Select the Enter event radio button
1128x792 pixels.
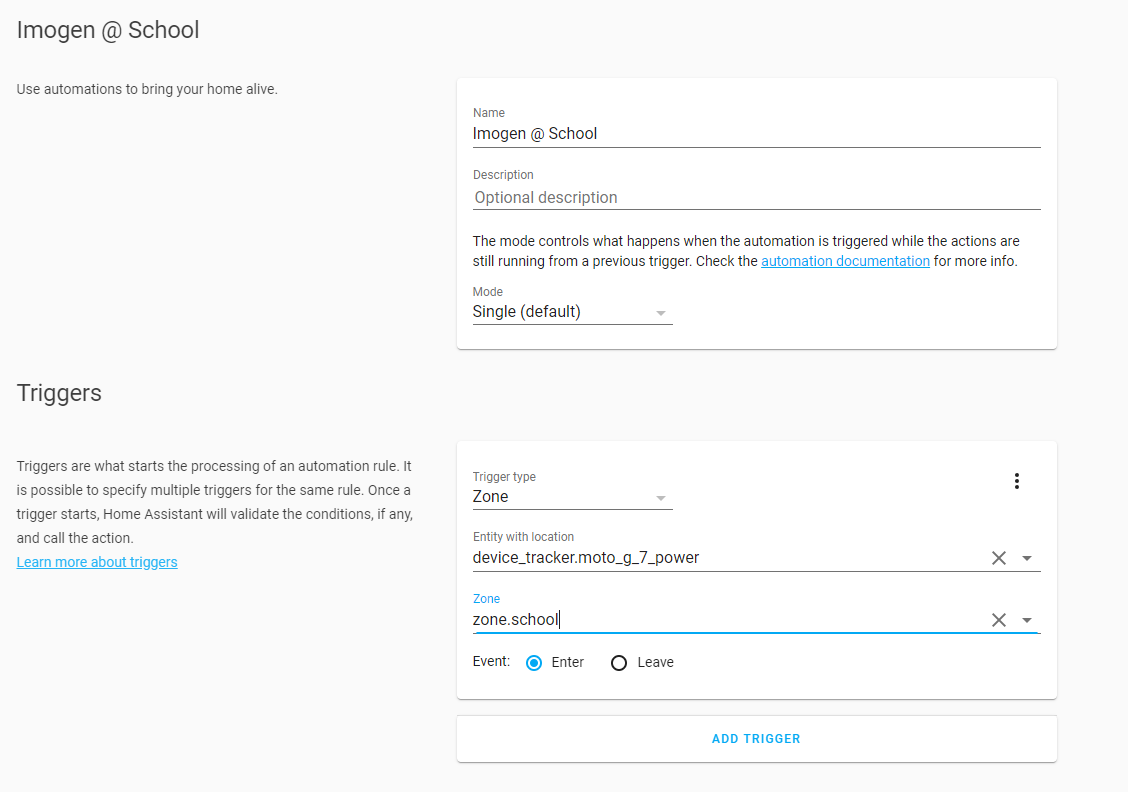coord(534,663)
